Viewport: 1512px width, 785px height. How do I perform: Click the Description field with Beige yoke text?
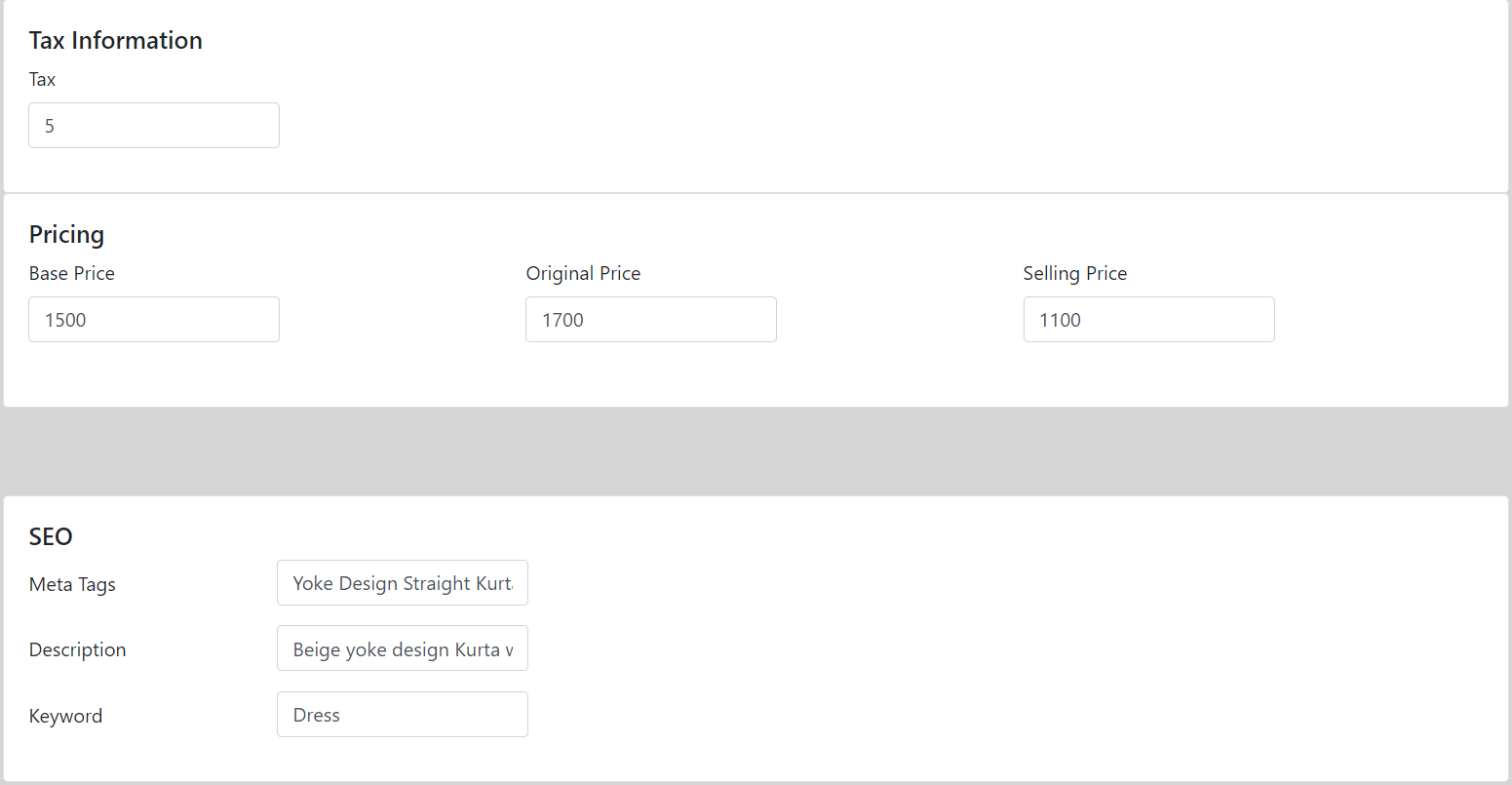[x=403, y=648]
